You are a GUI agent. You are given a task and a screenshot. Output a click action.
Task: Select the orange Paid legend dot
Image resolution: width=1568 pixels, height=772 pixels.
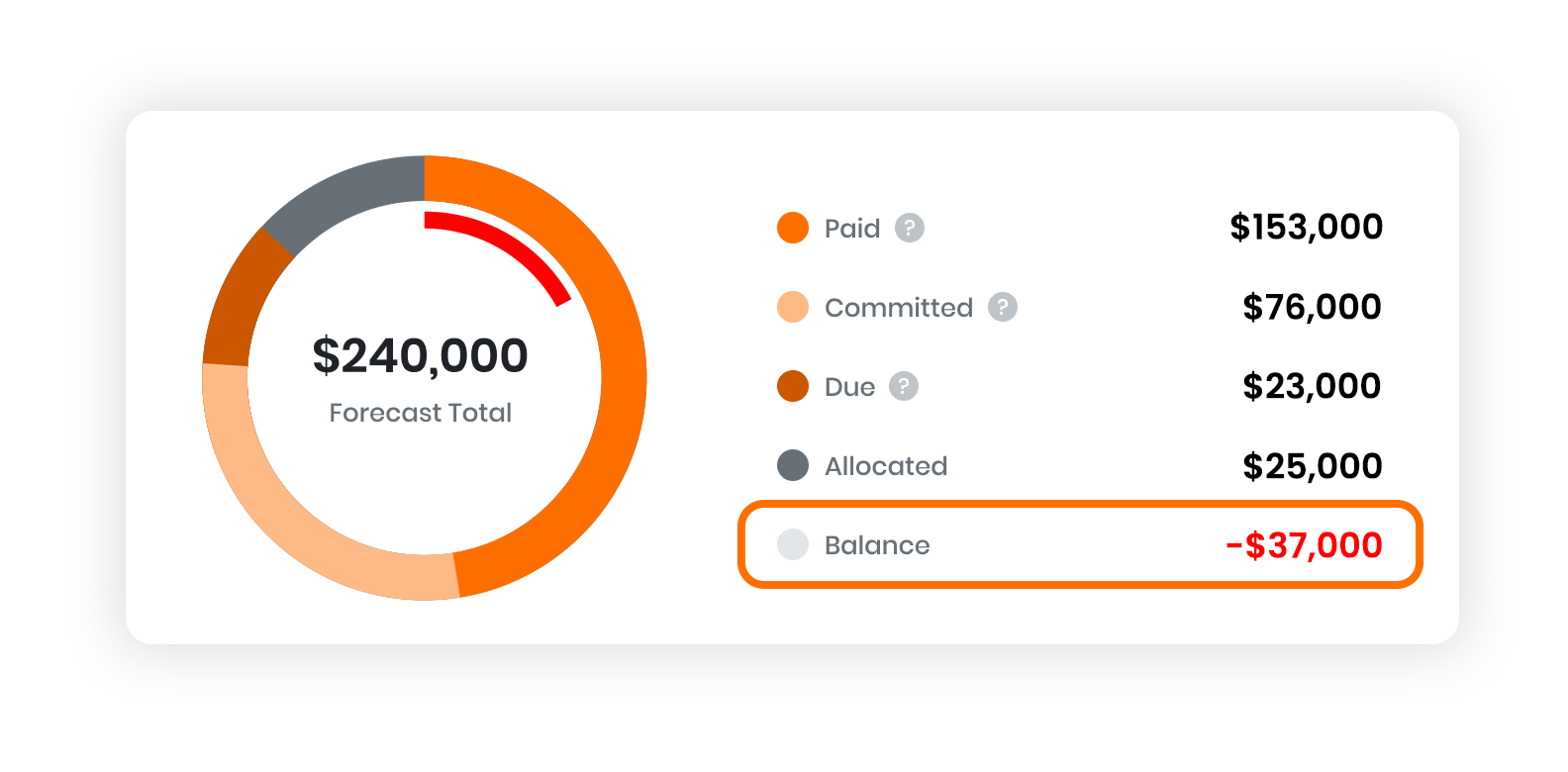click(x=792, y=228)
